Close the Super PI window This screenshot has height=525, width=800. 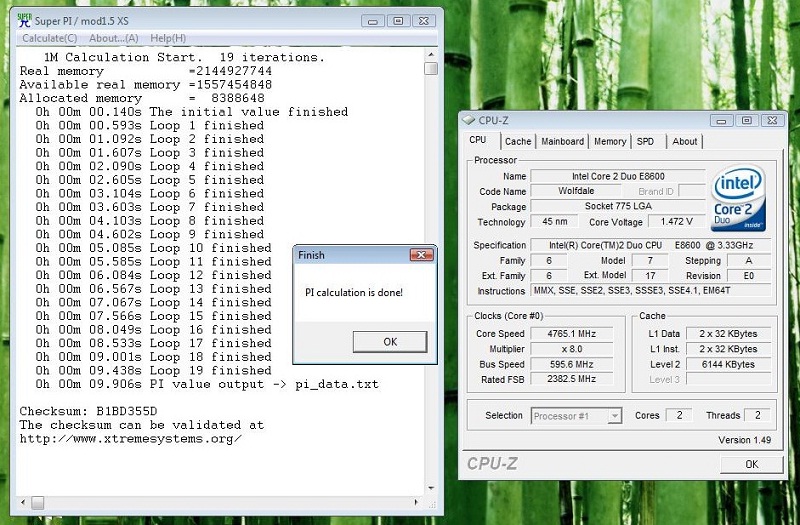pos(424,21)
